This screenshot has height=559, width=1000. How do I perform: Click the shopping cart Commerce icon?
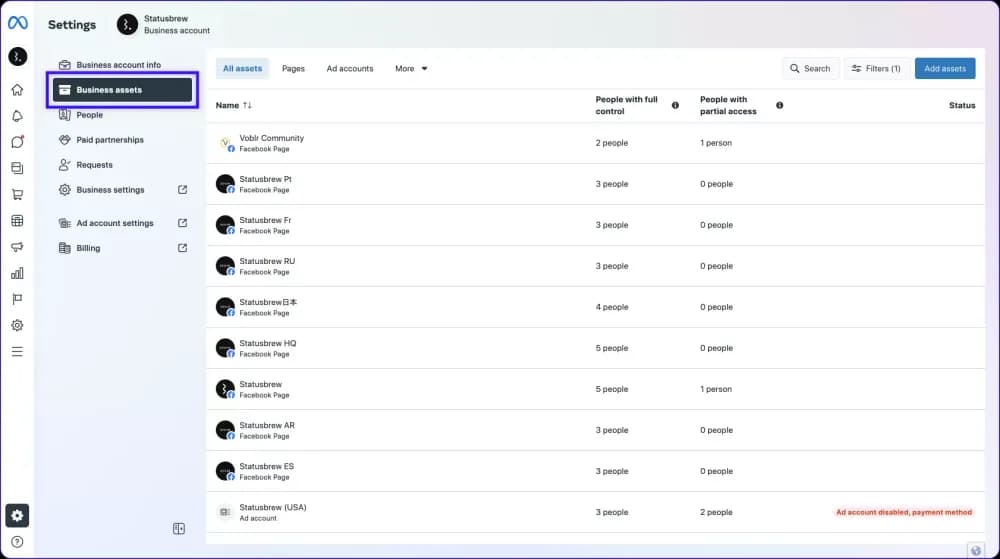(x=17, y=195)
